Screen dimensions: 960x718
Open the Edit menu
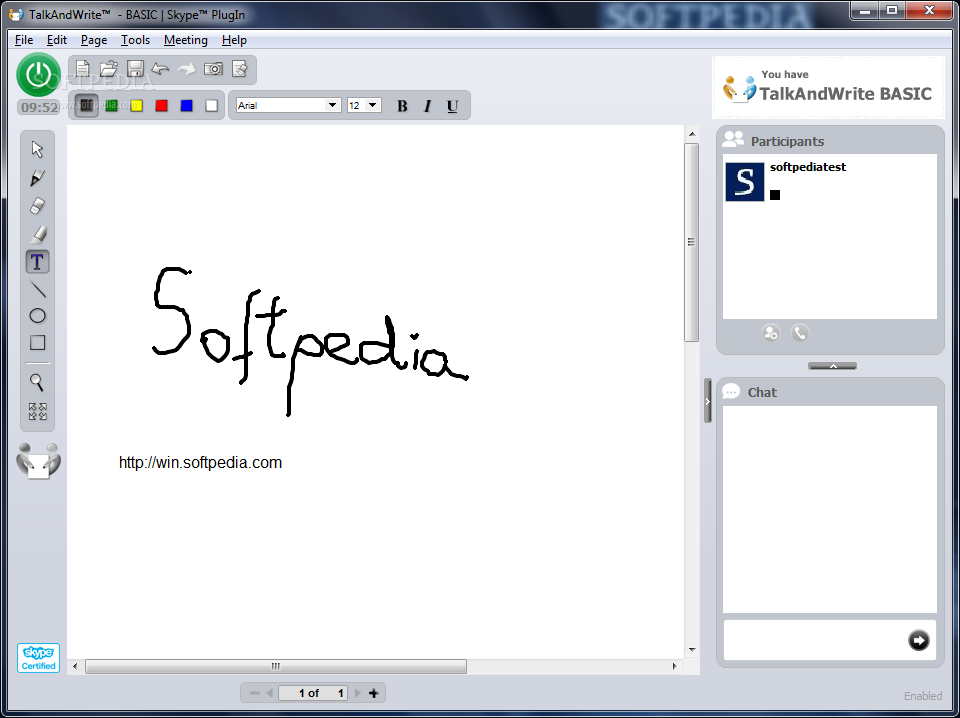tap(57, 40)
